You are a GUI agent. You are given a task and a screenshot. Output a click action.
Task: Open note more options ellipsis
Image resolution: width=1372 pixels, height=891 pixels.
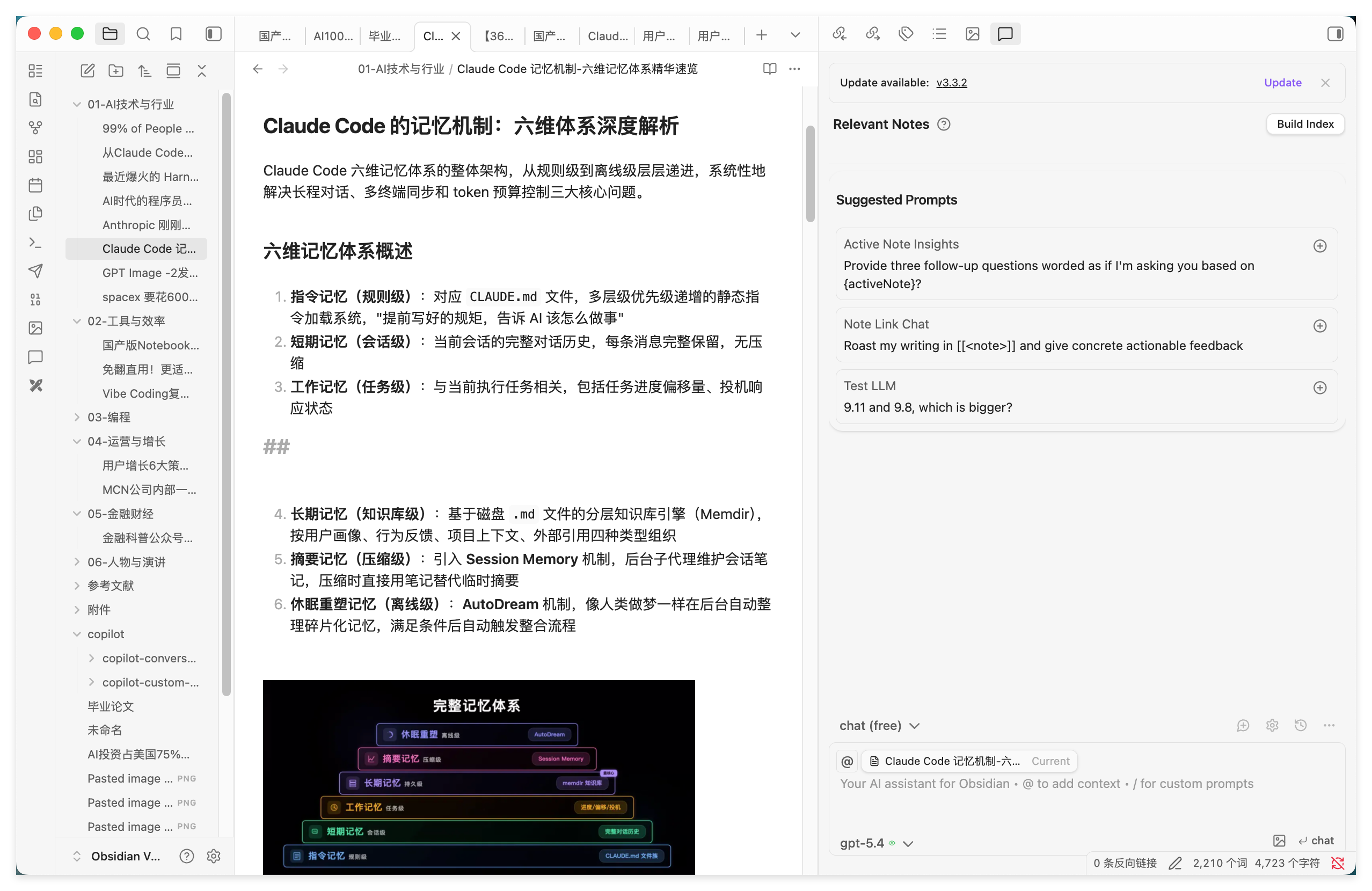point(794,69)
